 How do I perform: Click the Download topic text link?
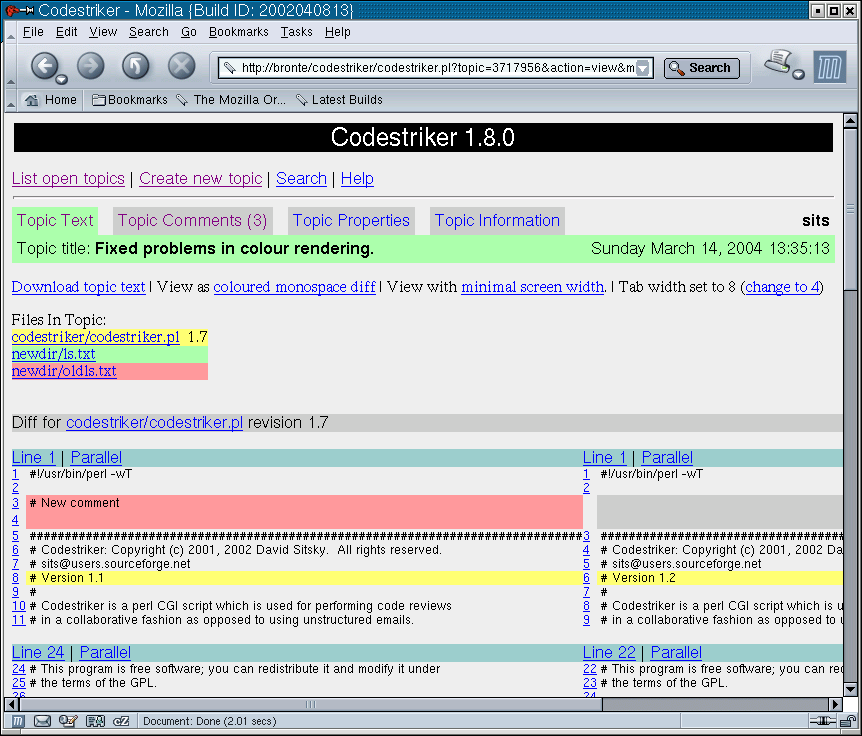click(x=78, y=287)
